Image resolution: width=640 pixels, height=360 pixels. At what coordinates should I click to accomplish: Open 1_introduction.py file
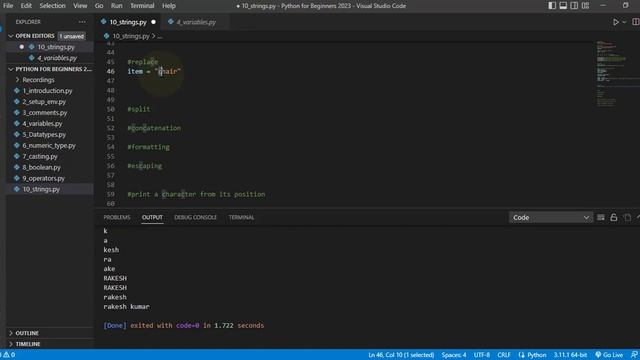[x=47, y=91]
